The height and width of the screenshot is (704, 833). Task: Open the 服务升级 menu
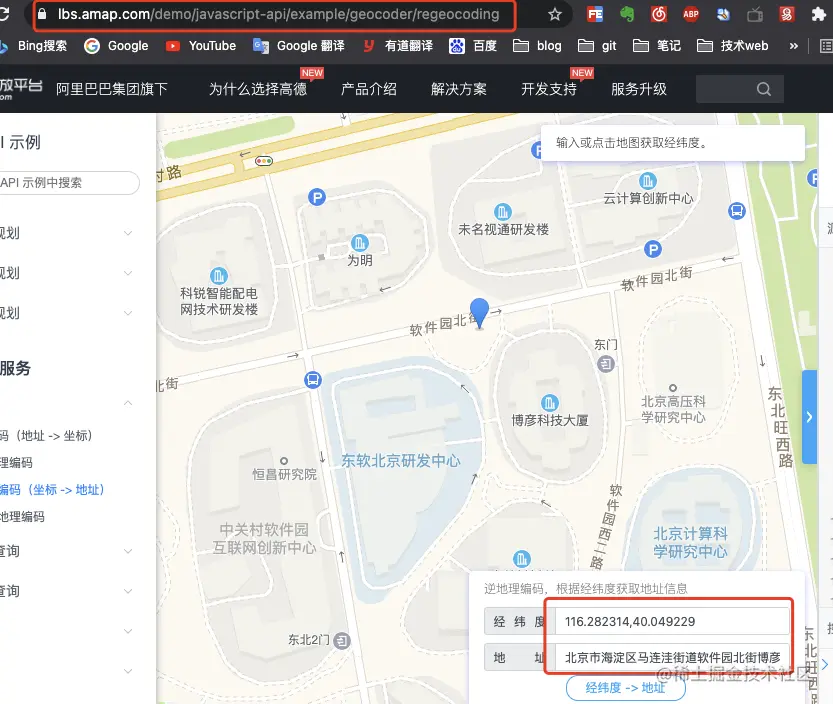point(639,89)
